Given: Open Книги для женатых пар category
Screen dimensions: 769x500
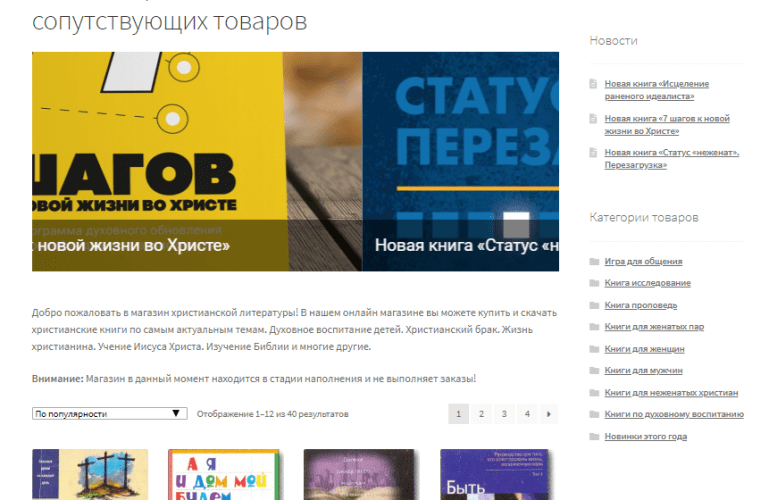Looking at the screenshot, I should pyautogui.click(x=654, y=327).
